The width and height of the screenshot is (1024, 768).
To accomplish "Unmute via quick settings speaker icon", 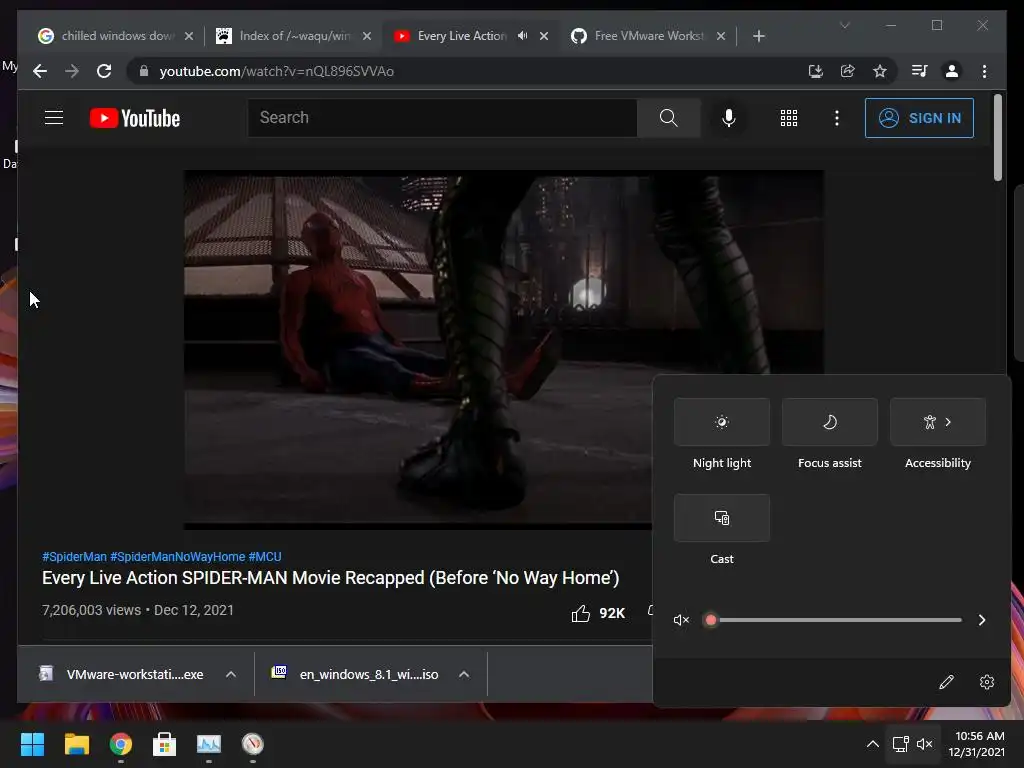I will tap(681, 620).
